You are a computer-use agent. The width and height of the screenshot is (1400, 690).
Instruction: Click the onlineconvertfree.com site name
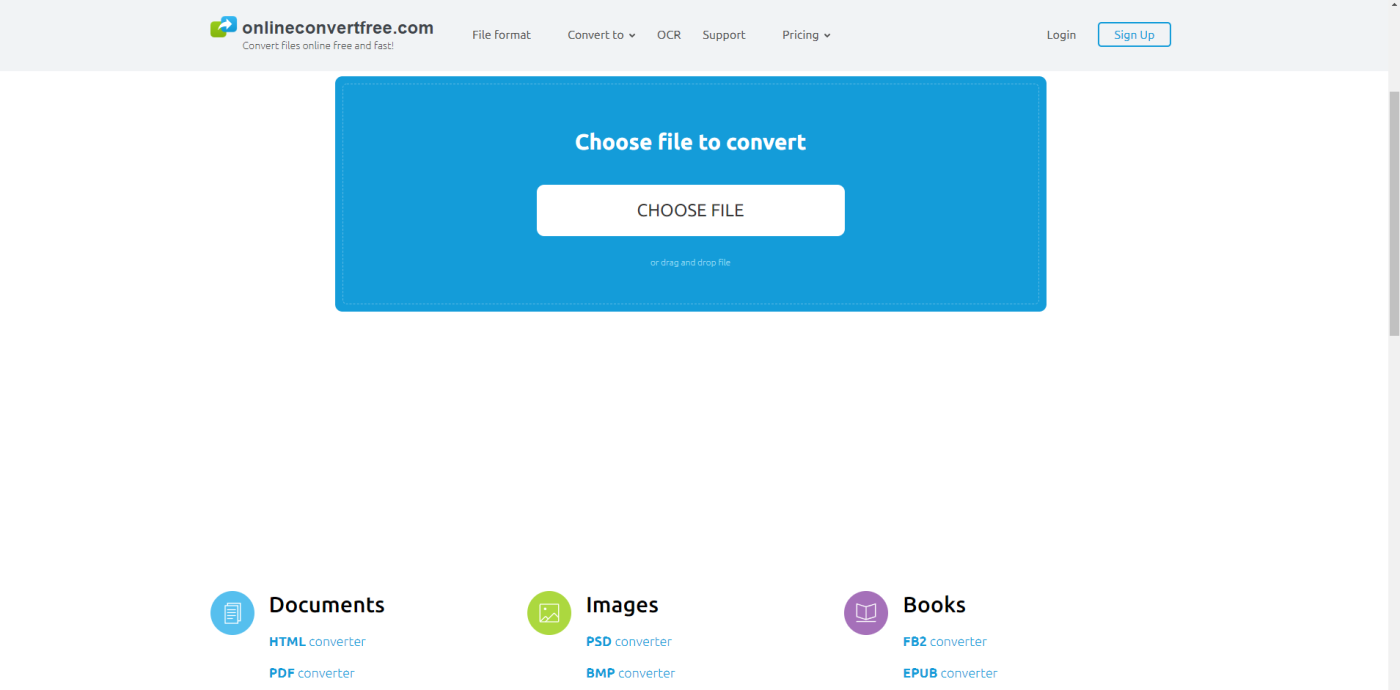[x=338, y=28]
